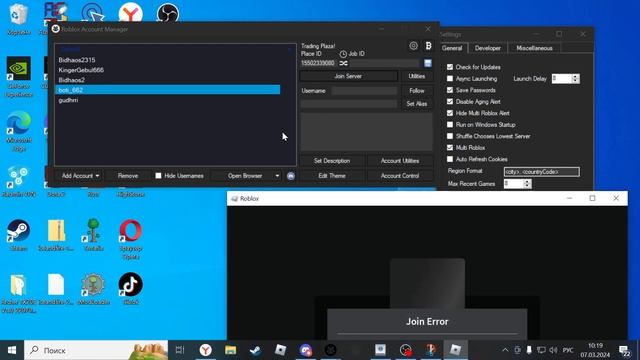
Task: Click the shuffle icon next to Place ID
Action: click(x=343, y=63)
